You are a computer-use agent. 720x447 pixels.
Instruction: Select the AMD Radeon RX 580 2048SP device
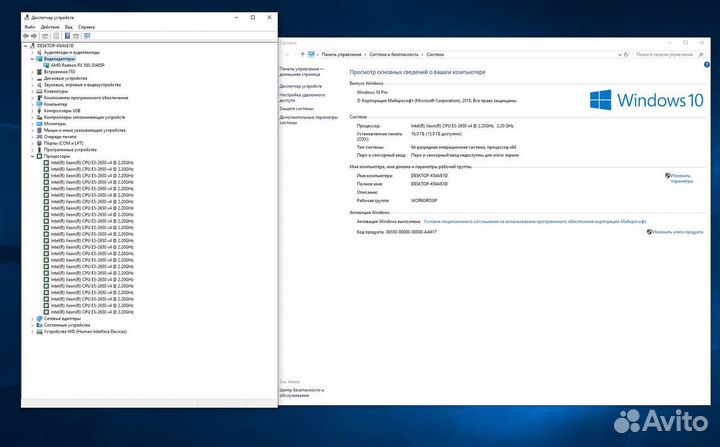pos(77,64)
